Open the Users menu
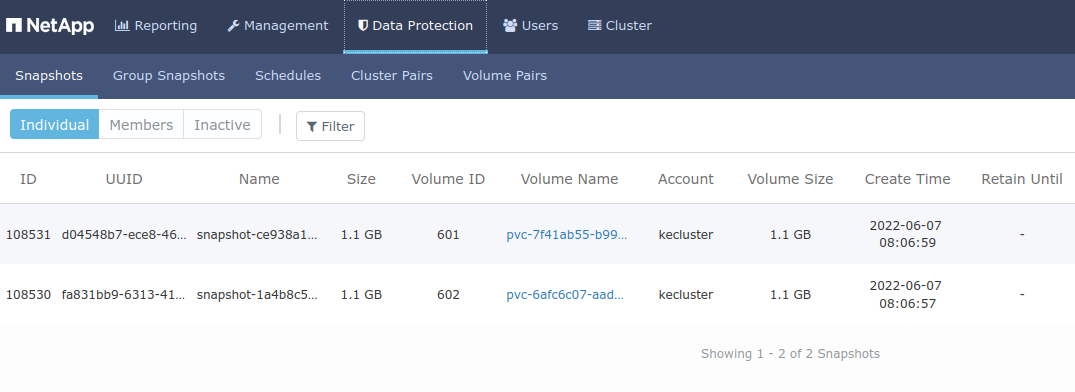The height and width of the screenshot is (392, 1075). 531,25
